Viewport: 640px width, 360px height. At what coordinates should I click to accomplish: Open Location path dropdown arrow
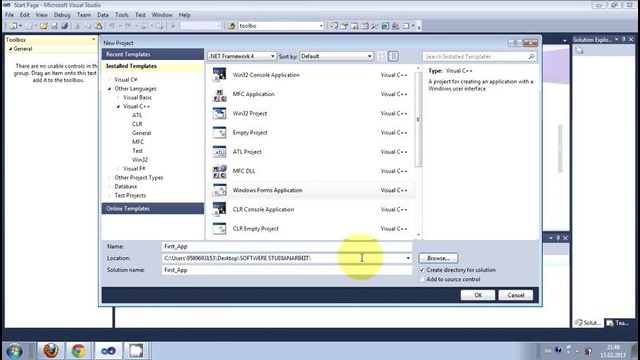coord(408,258)
